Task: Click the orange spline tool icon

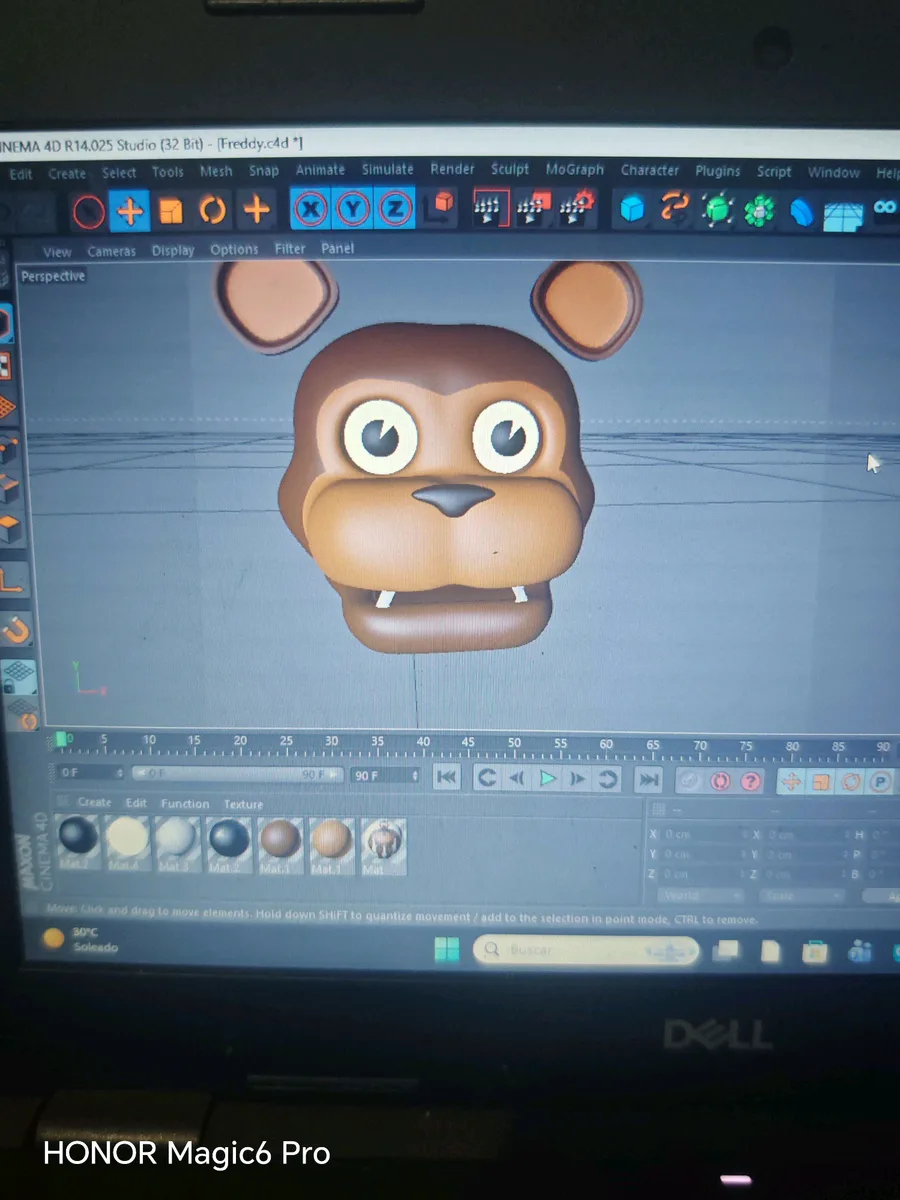Action: [x=675, y=208]
